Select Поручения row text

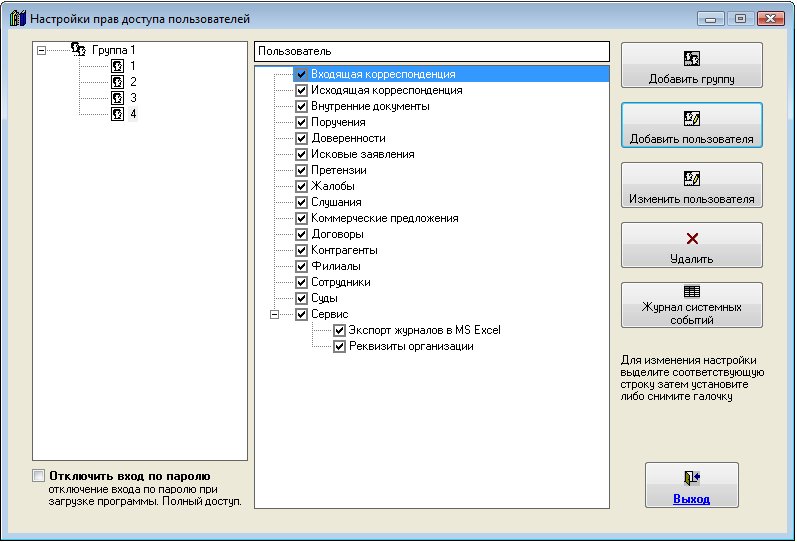(x=338, y=123)
